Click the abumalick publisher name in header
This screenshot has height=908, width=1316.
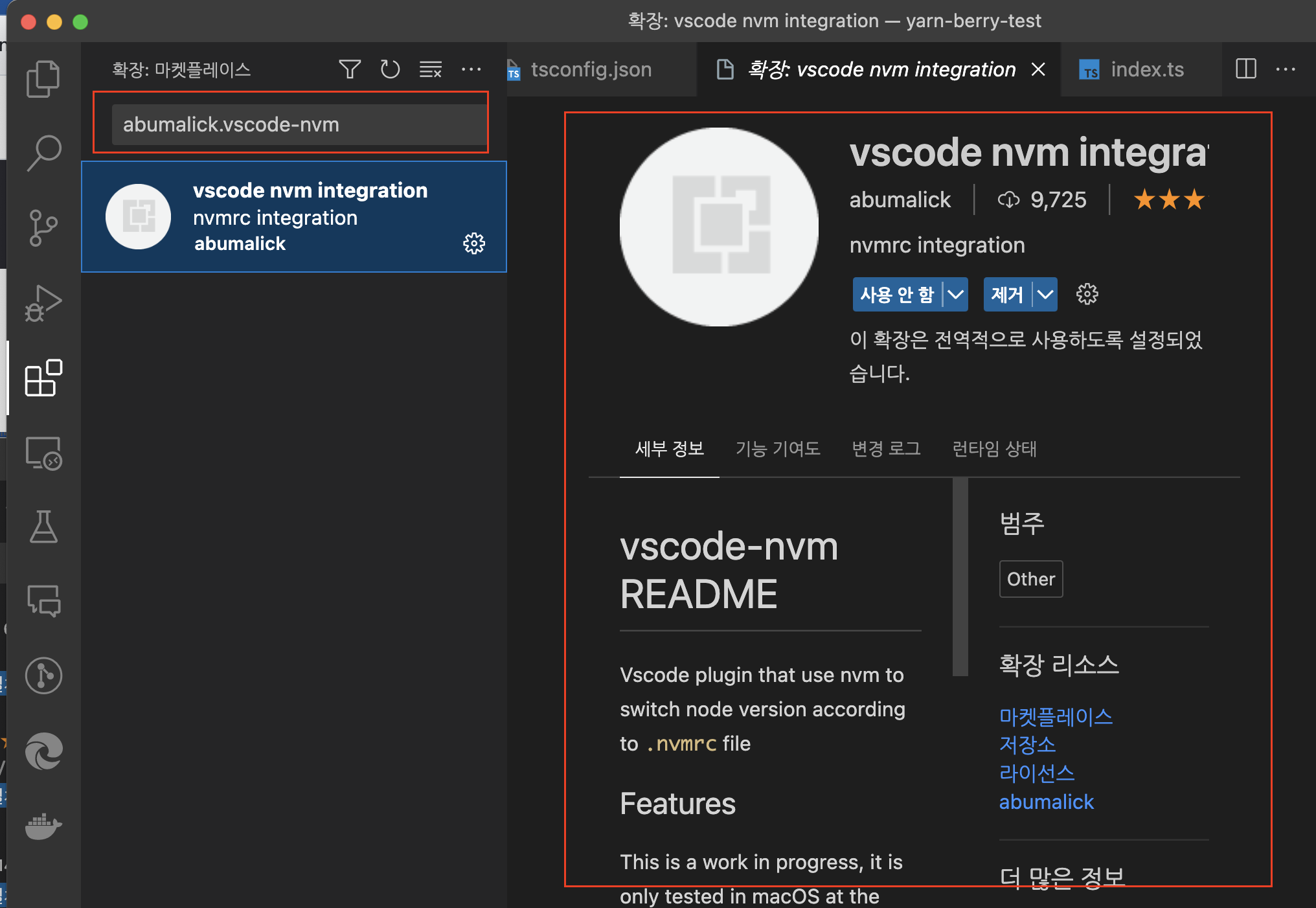(900, 199)
